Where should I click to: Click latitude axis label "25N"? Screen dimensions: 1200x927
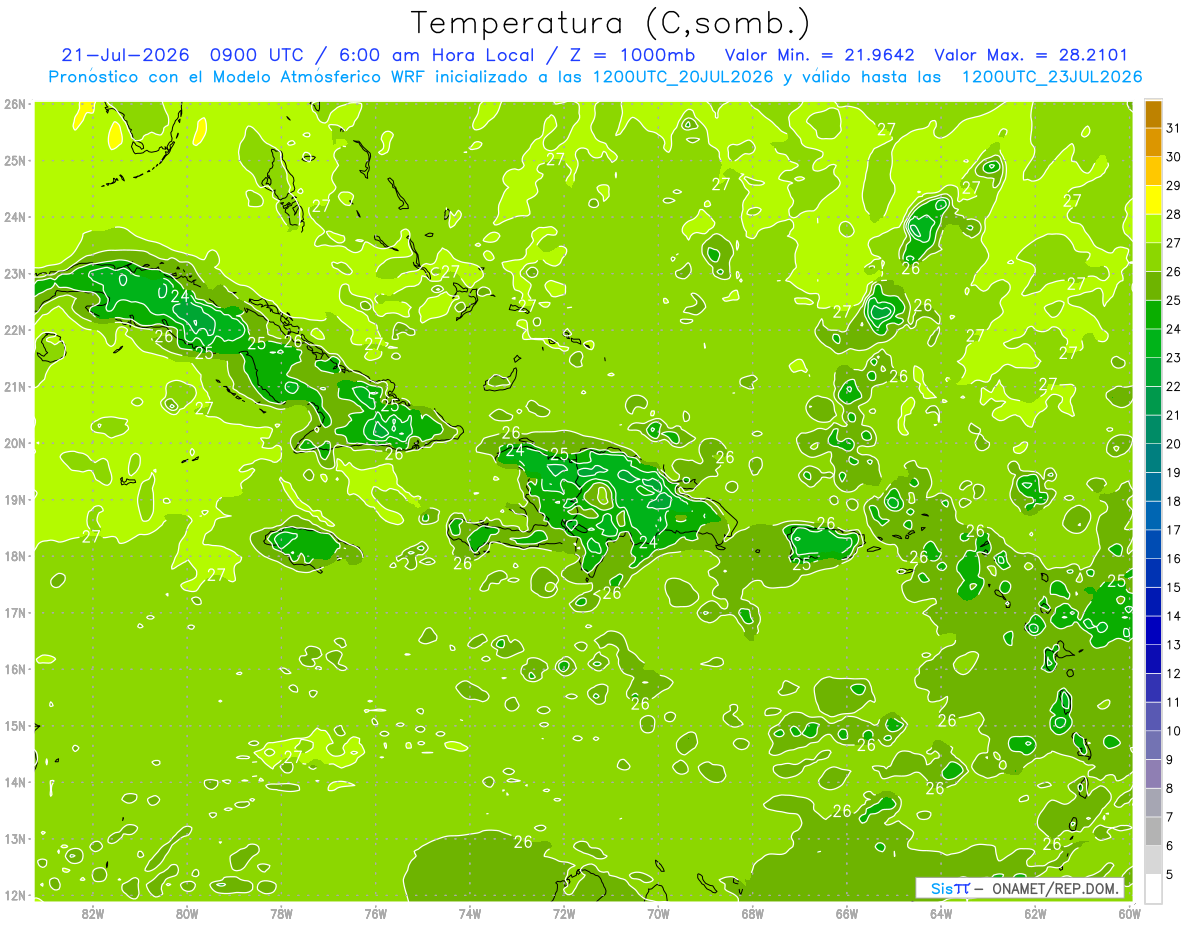15,160
